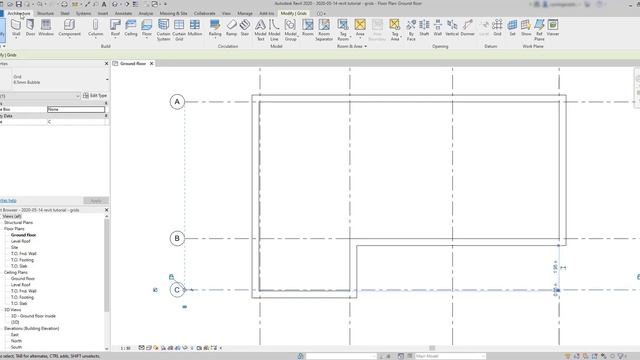Screen dimensions: 640x360
Task: Open the Manage ribbon tab
Action: pyautogui.click(x=245, y=13)
